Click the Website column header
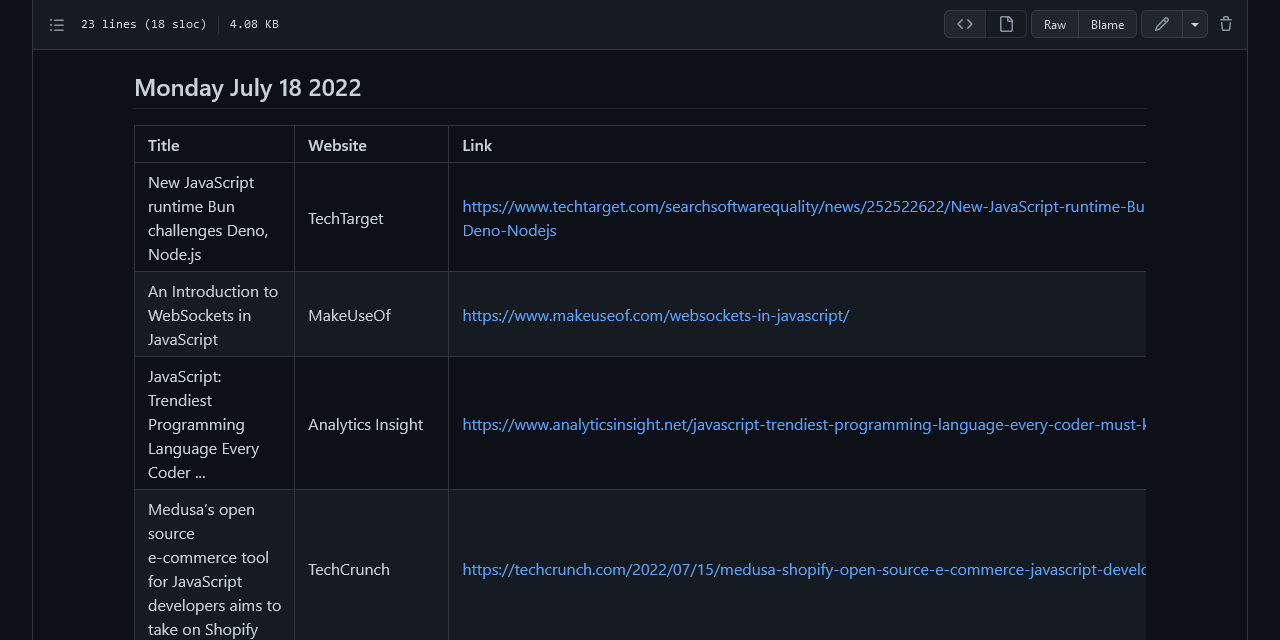This screenshot has width=1280, height=640. (337, 145)
